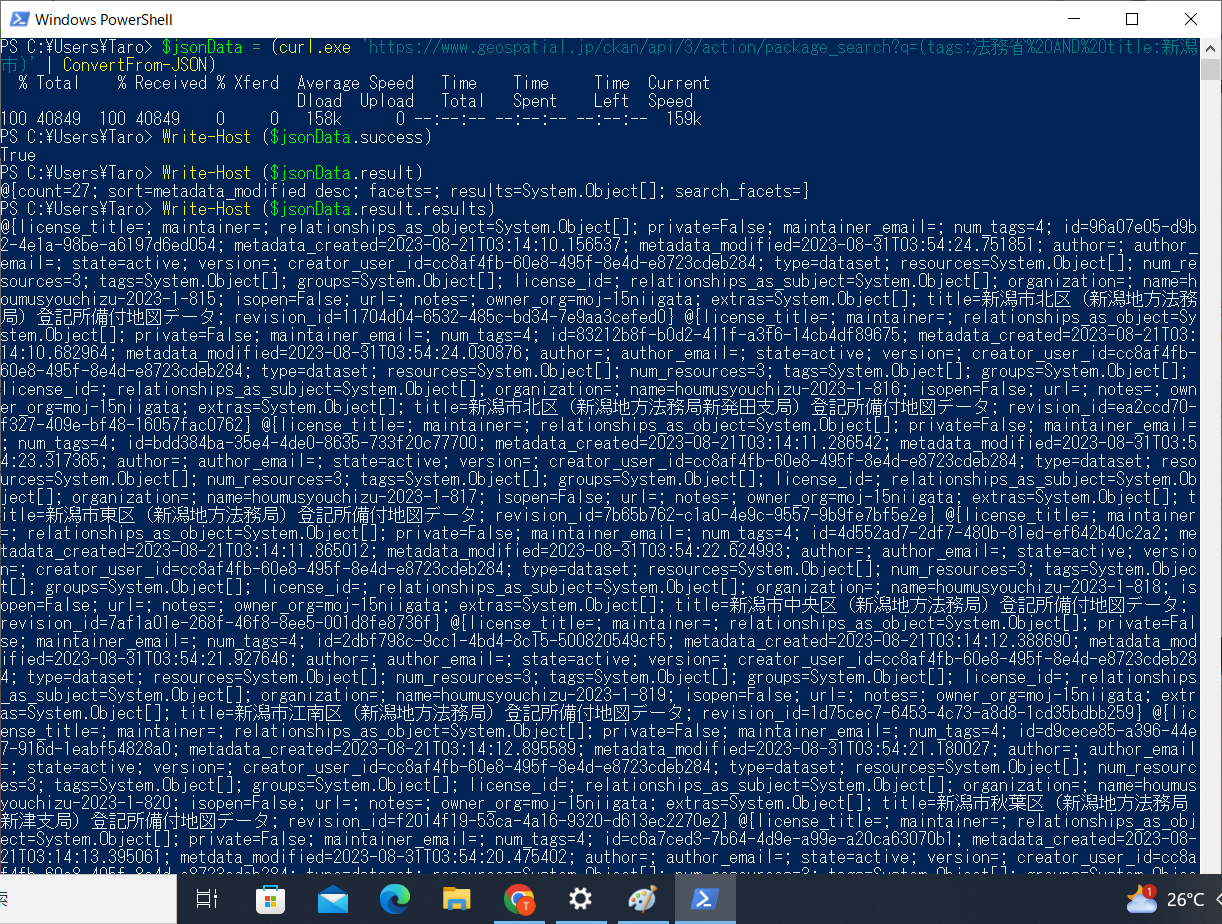This screenshot has width=1222, height=924.
Task: Maximize the Windows PowerShell window
Action: point(1131,19)
